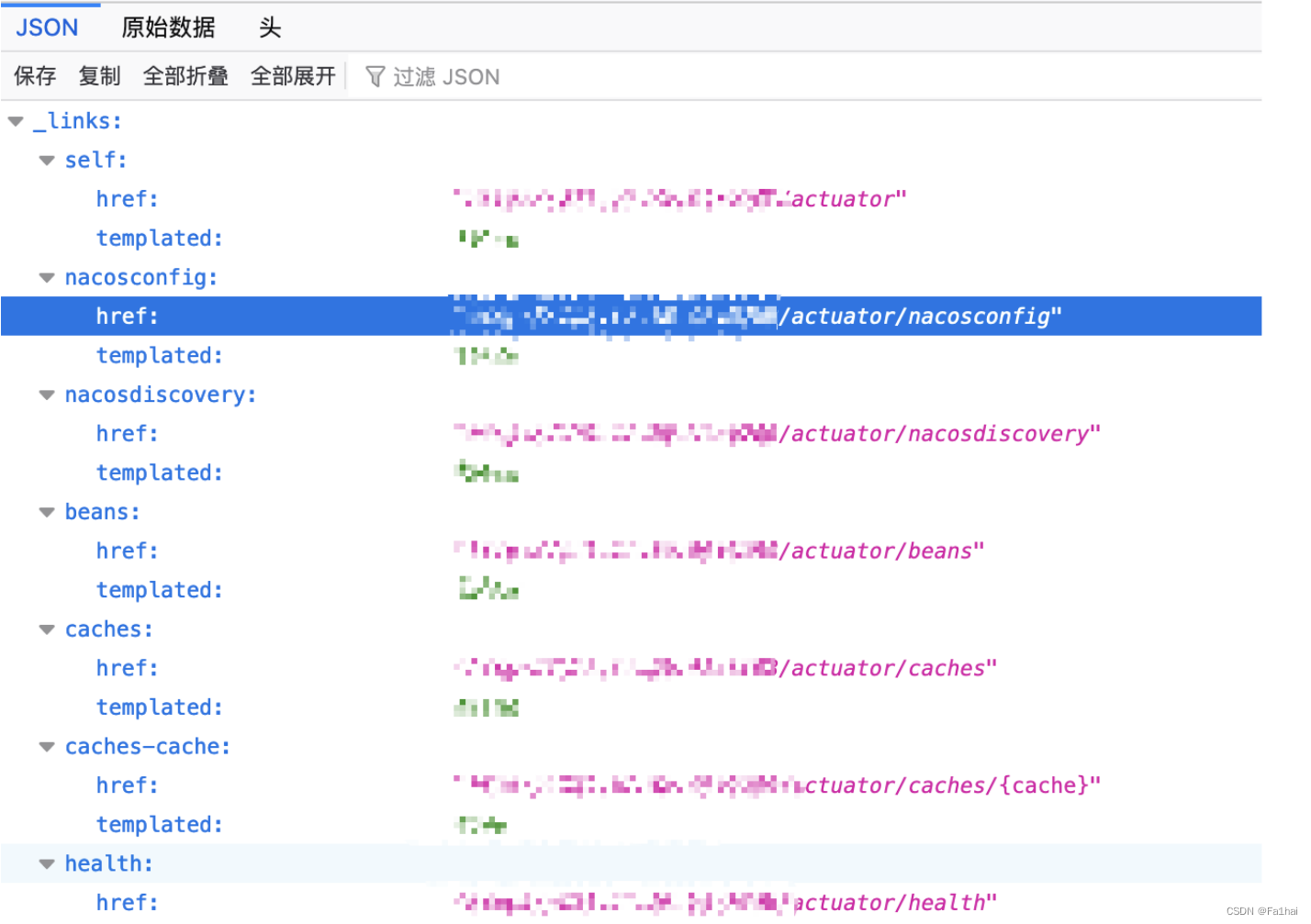1311x924 pixels.
Task: Select the beans key label
Action: [x=102, y=512]
